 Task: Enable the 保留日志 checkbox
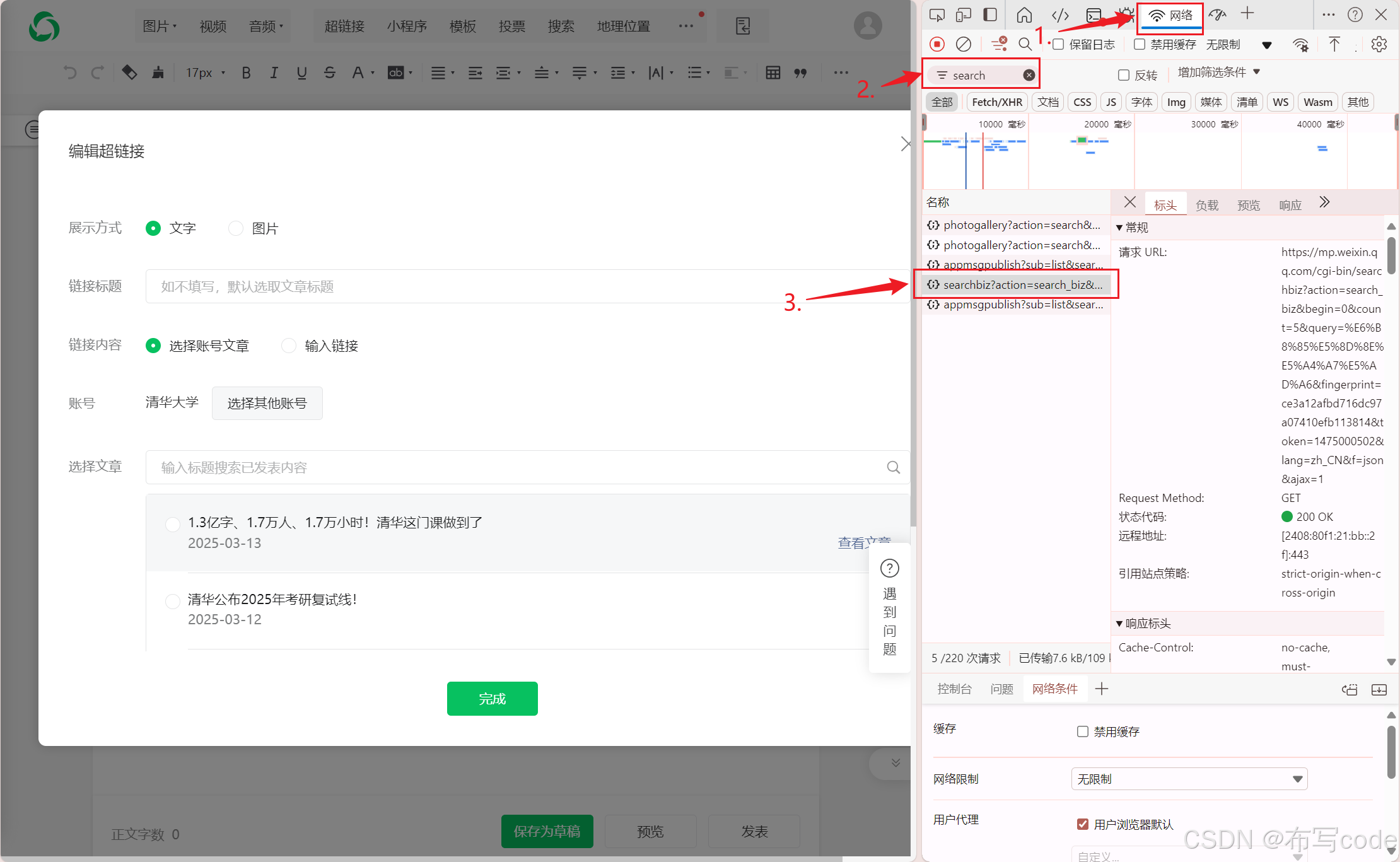point(1059,44)
